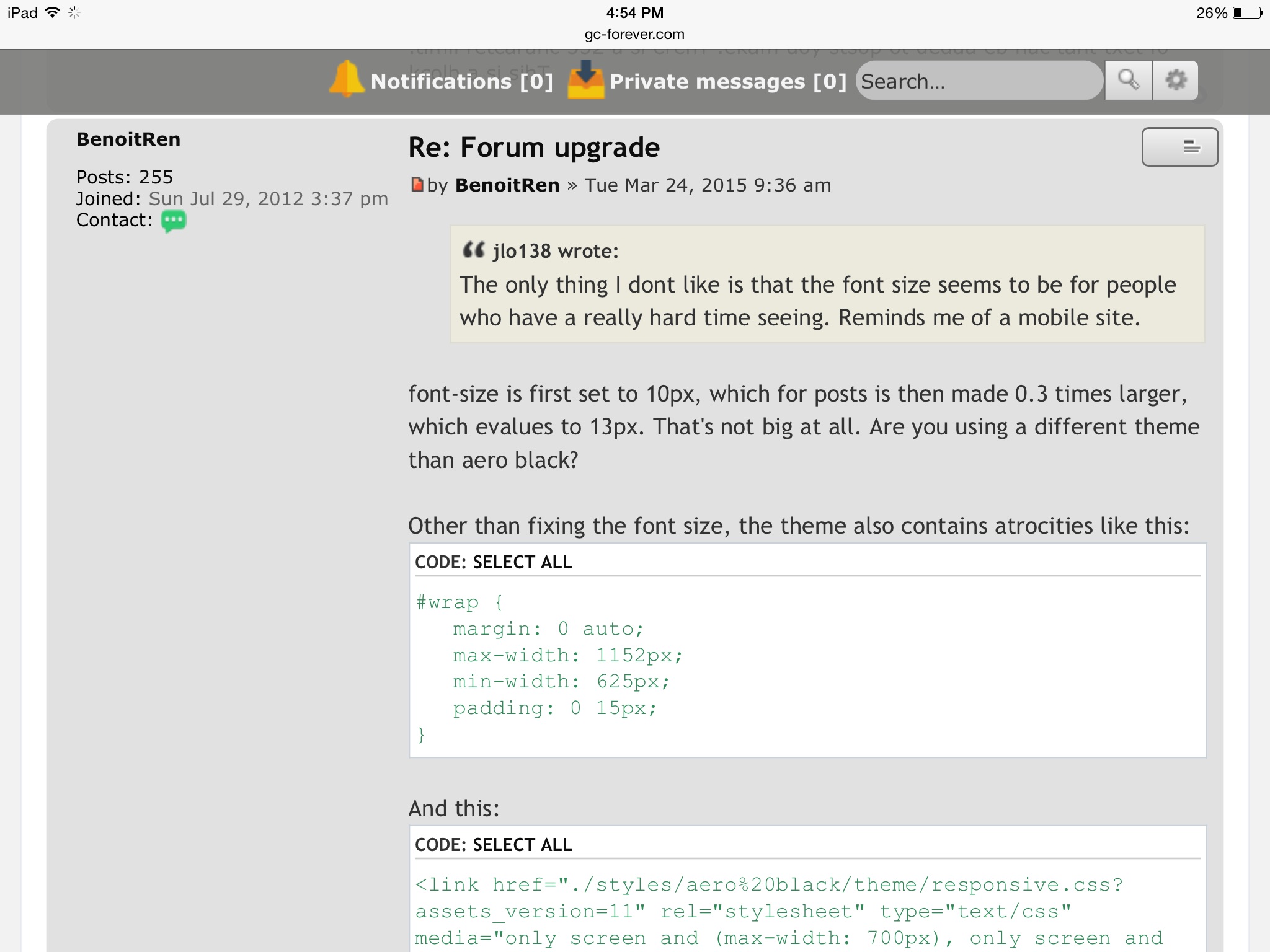
Task: Tap the gc-forever.com address bar
Action: pyautogui.click(x=634, y=34)
